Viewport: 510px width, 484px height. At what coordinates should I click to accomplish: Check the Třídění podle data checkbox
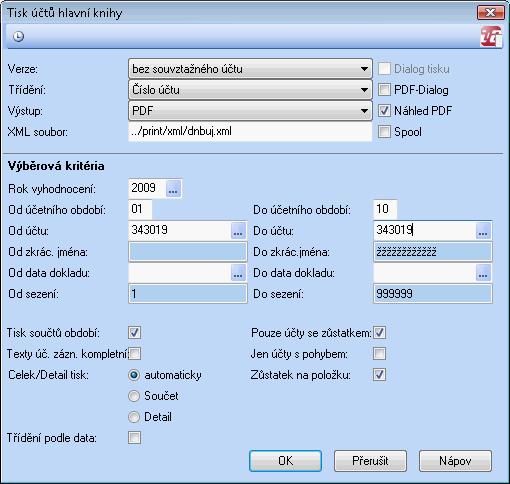pyautogui.click(x=134, y=438)
